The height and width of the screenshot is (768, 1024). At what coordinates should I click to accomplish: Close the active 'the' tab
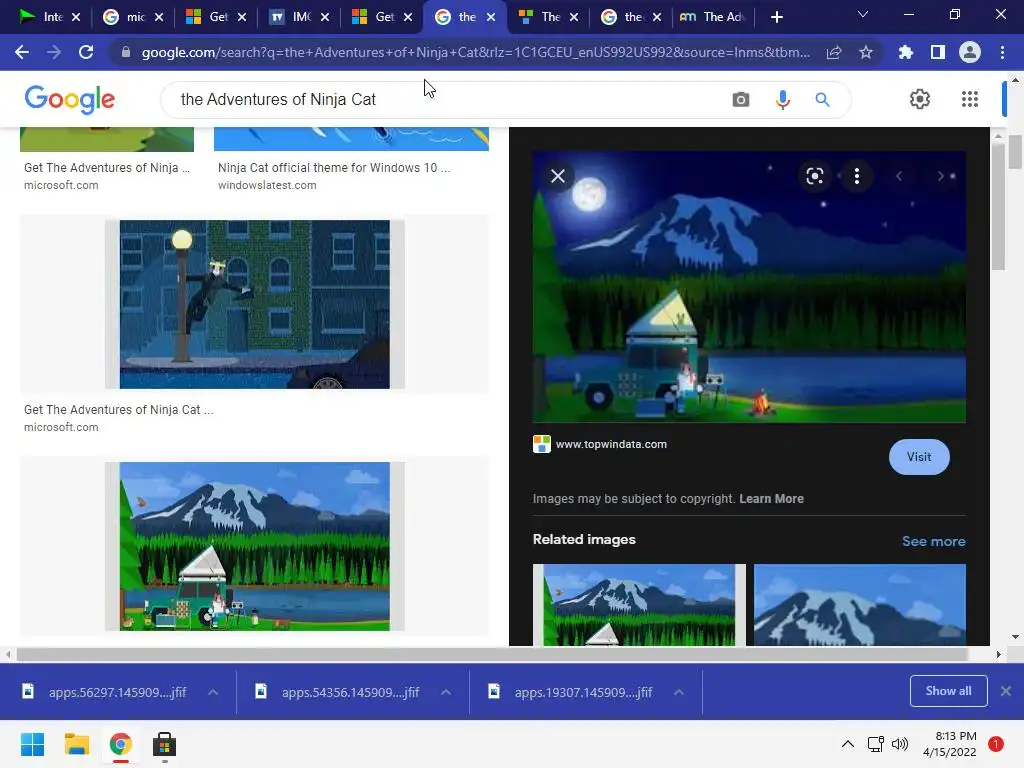tap(490, 18)
